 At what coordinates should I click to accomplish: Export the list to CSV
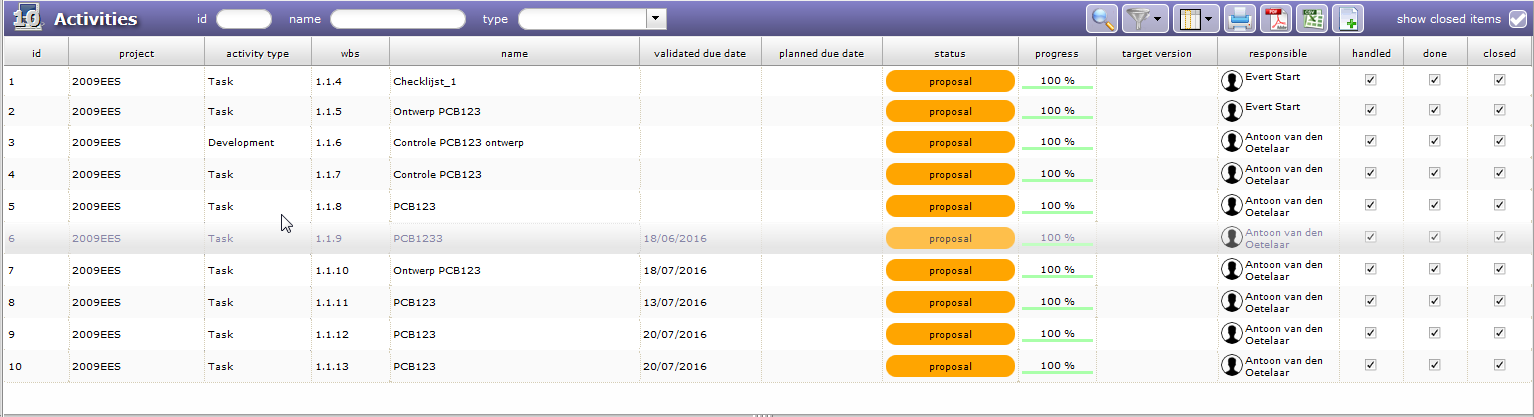point(1311,18)
